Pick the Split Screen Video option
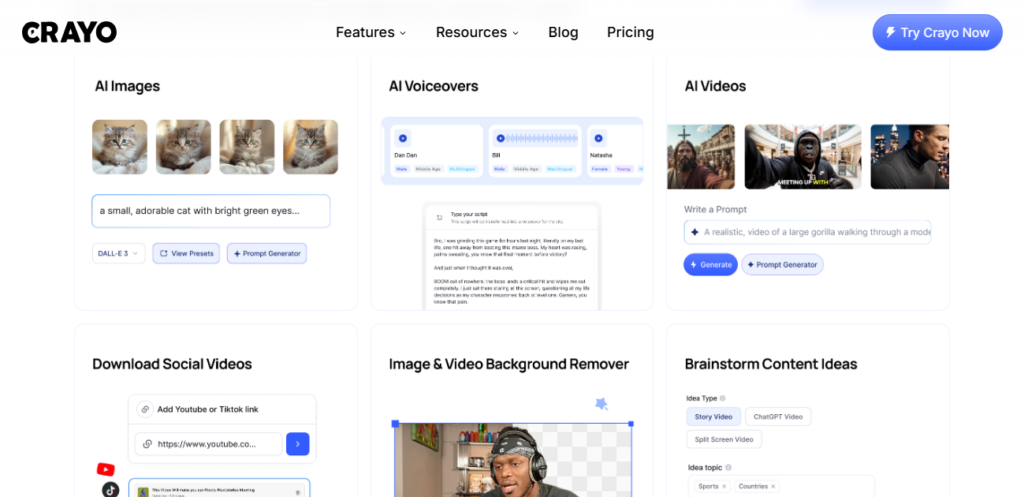Screen dimensions: 1024x497 (724, 440)
